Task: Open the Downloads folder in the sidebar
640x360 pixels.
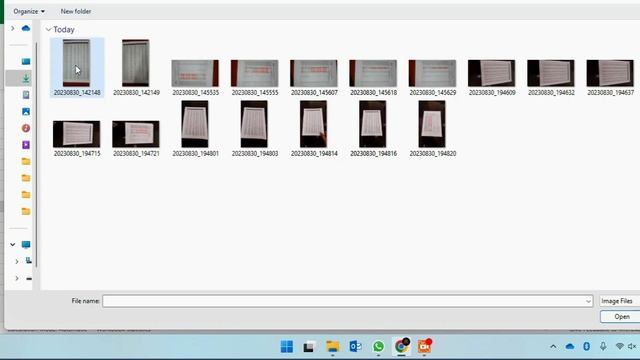Action: click(x=26, y=78)
